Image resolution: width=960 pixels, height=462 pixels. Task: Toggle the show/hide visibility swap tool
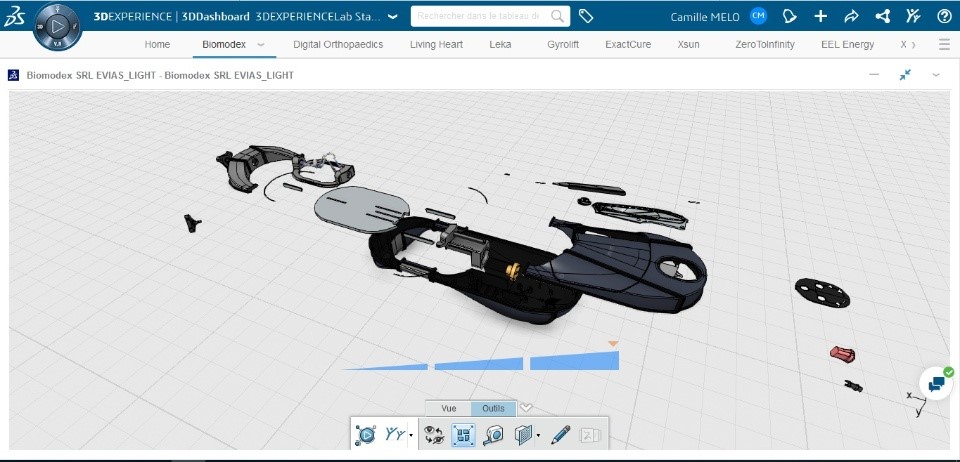click(433, 434)
